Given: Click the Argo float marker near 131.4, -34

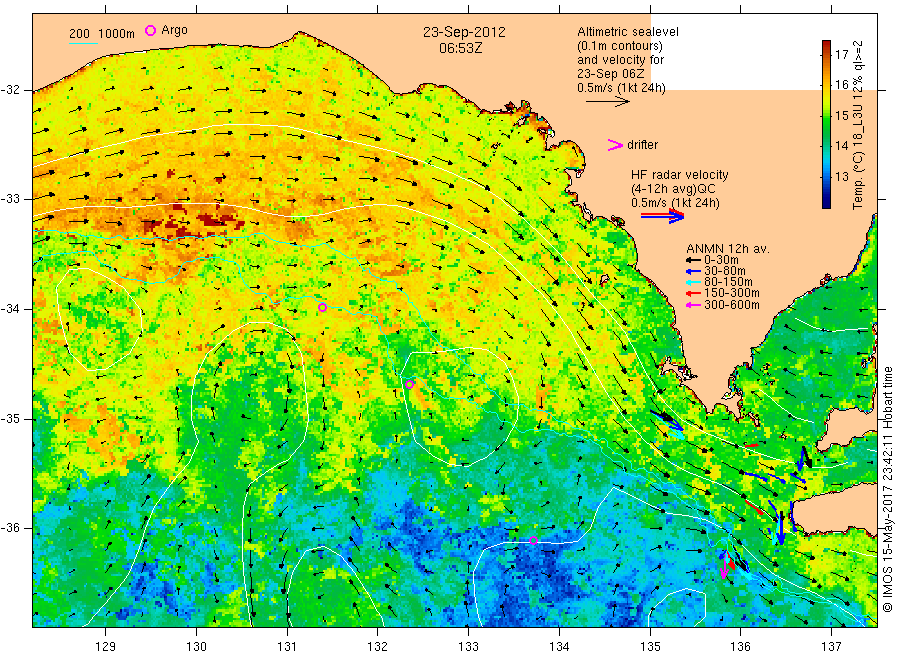Looking at the screenshot, I should [x=323, y=308].
